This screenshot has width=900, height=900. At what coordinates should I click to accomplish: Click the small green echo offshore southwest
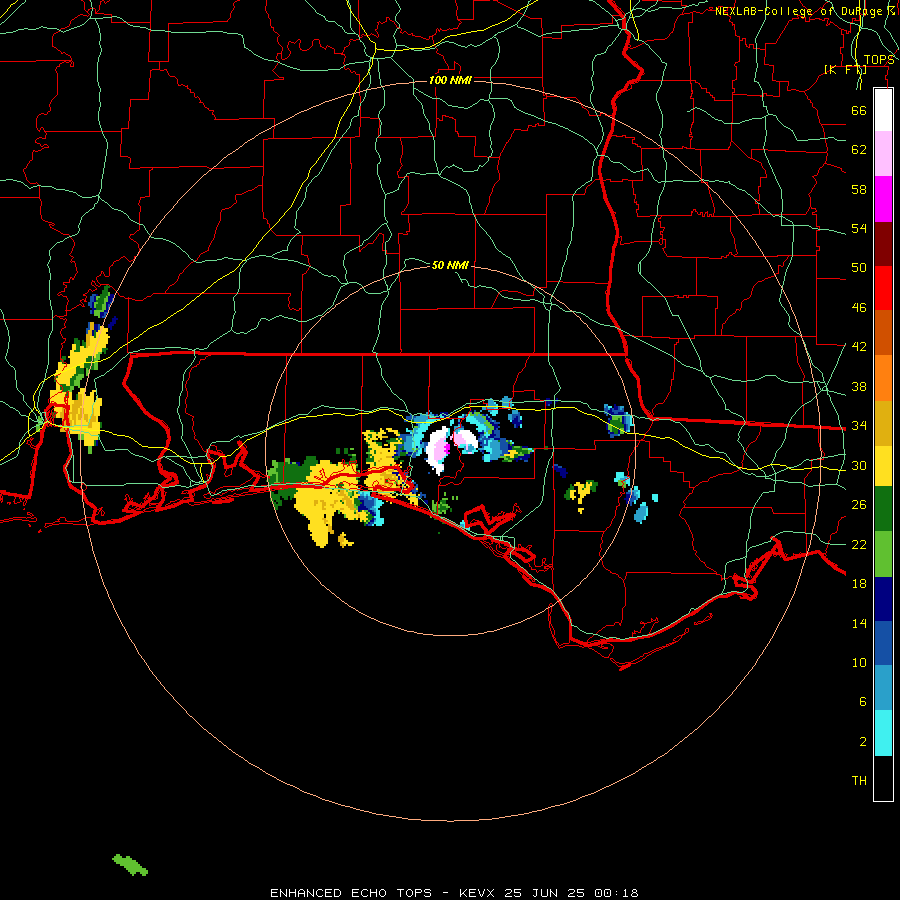click(x=130, y=865)
